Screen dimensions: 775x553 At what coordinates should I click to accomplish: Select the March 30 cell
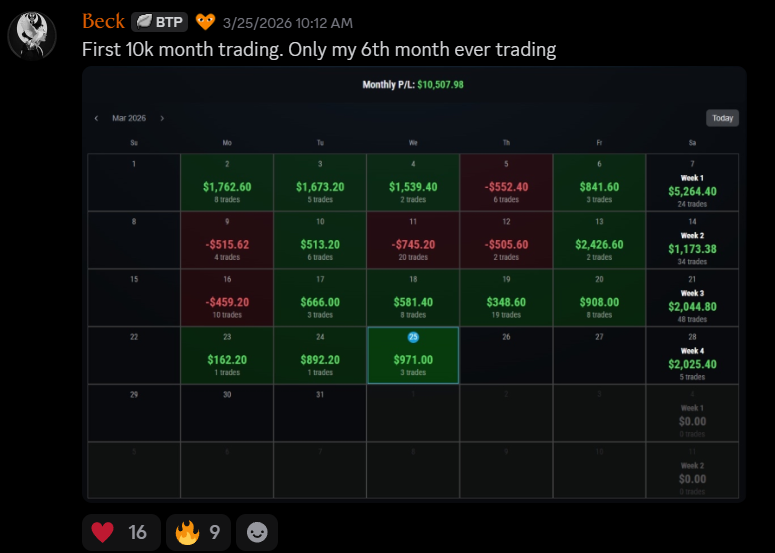(227, 413)
